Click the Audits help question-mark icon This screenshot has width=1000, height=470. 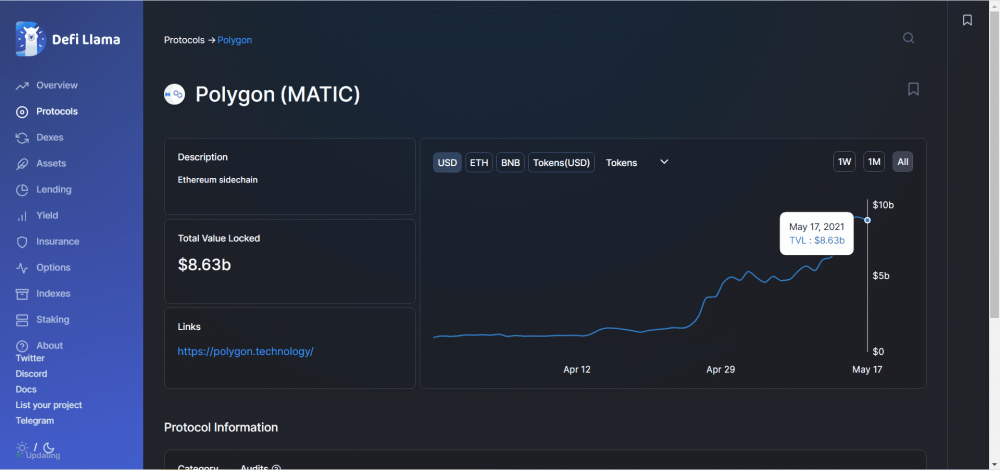tap(276, 467)
